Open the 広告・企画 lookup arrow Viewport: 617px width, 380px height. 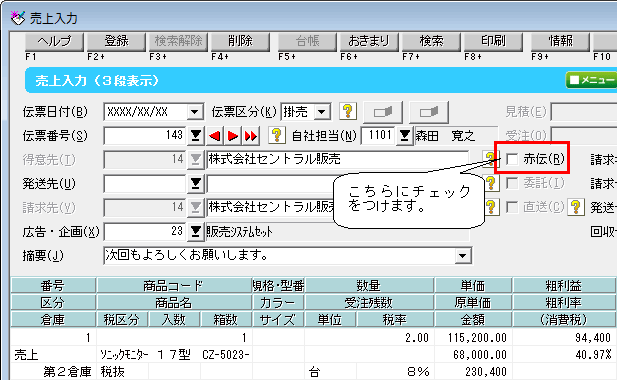tap(195, 232)
